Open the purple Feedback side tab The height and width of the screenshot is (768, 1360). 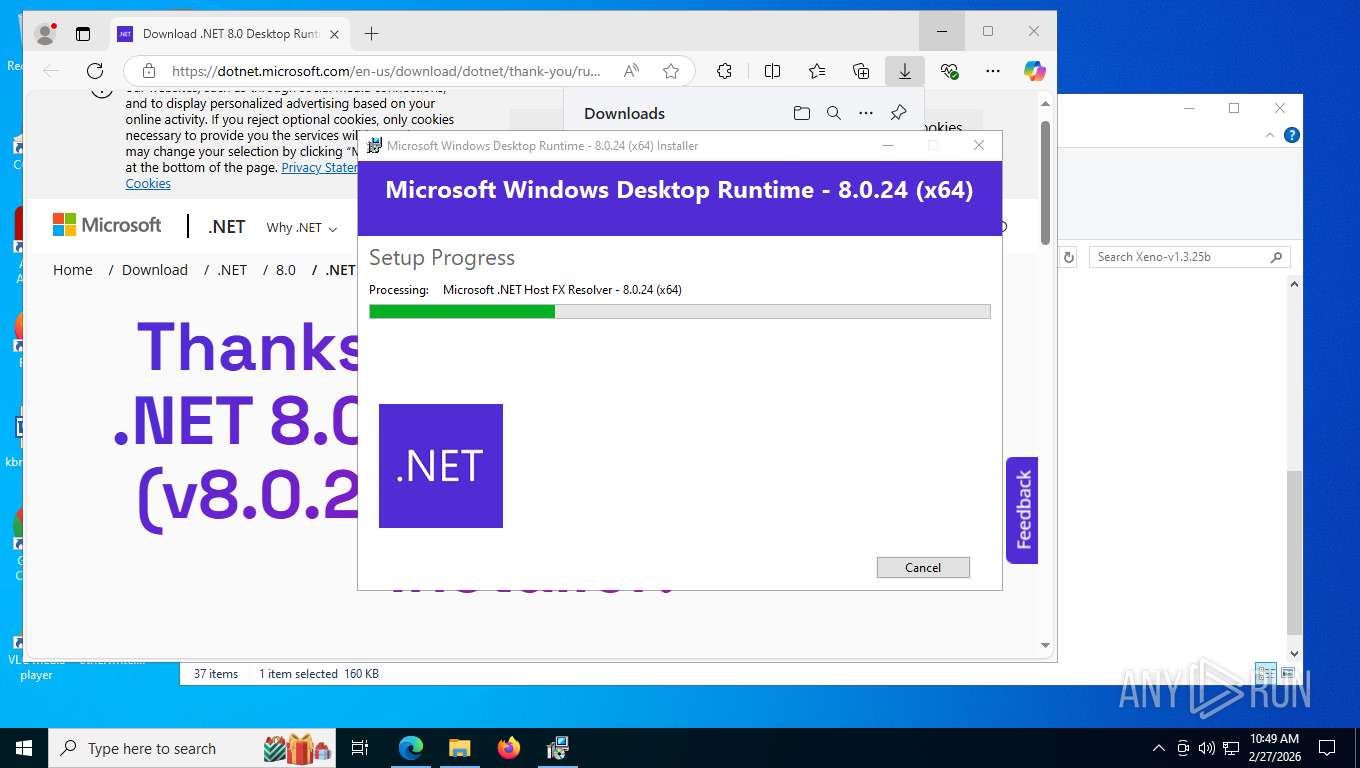tap(1022, 510)
